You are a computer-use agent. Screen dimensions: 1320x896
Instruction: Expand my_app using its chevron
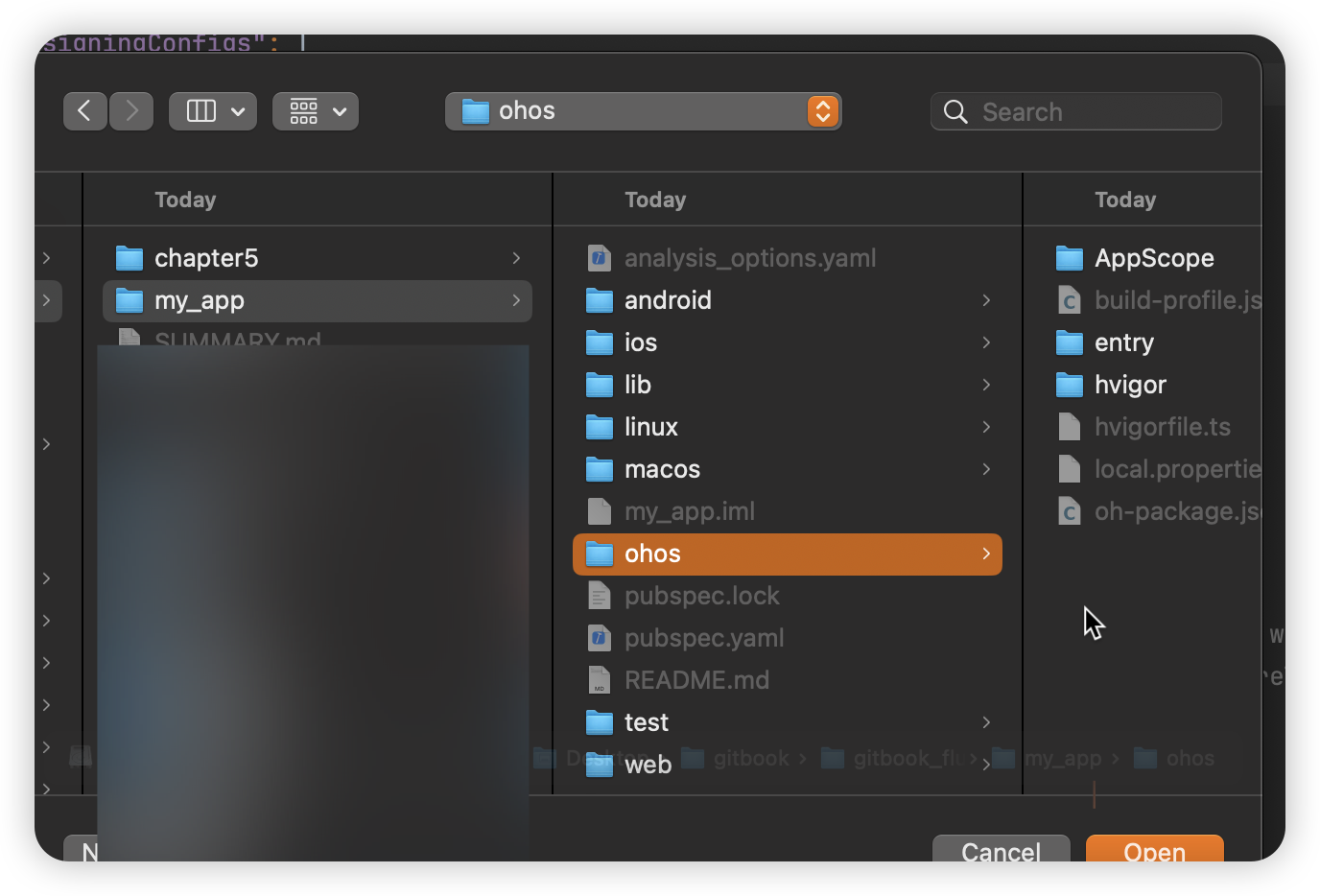tap(516, 300)
